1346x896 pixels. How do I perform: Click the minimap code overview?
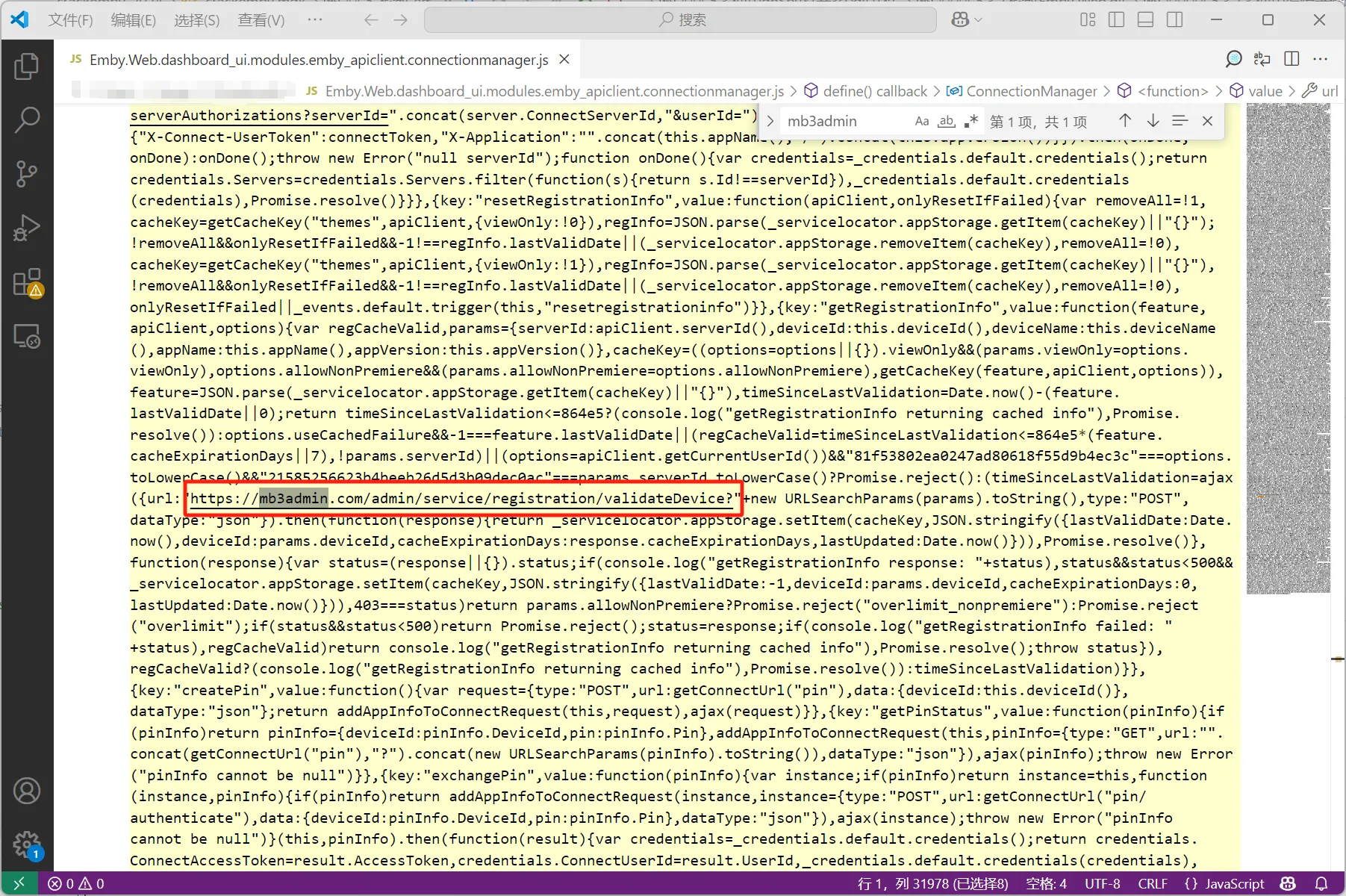1288,351
